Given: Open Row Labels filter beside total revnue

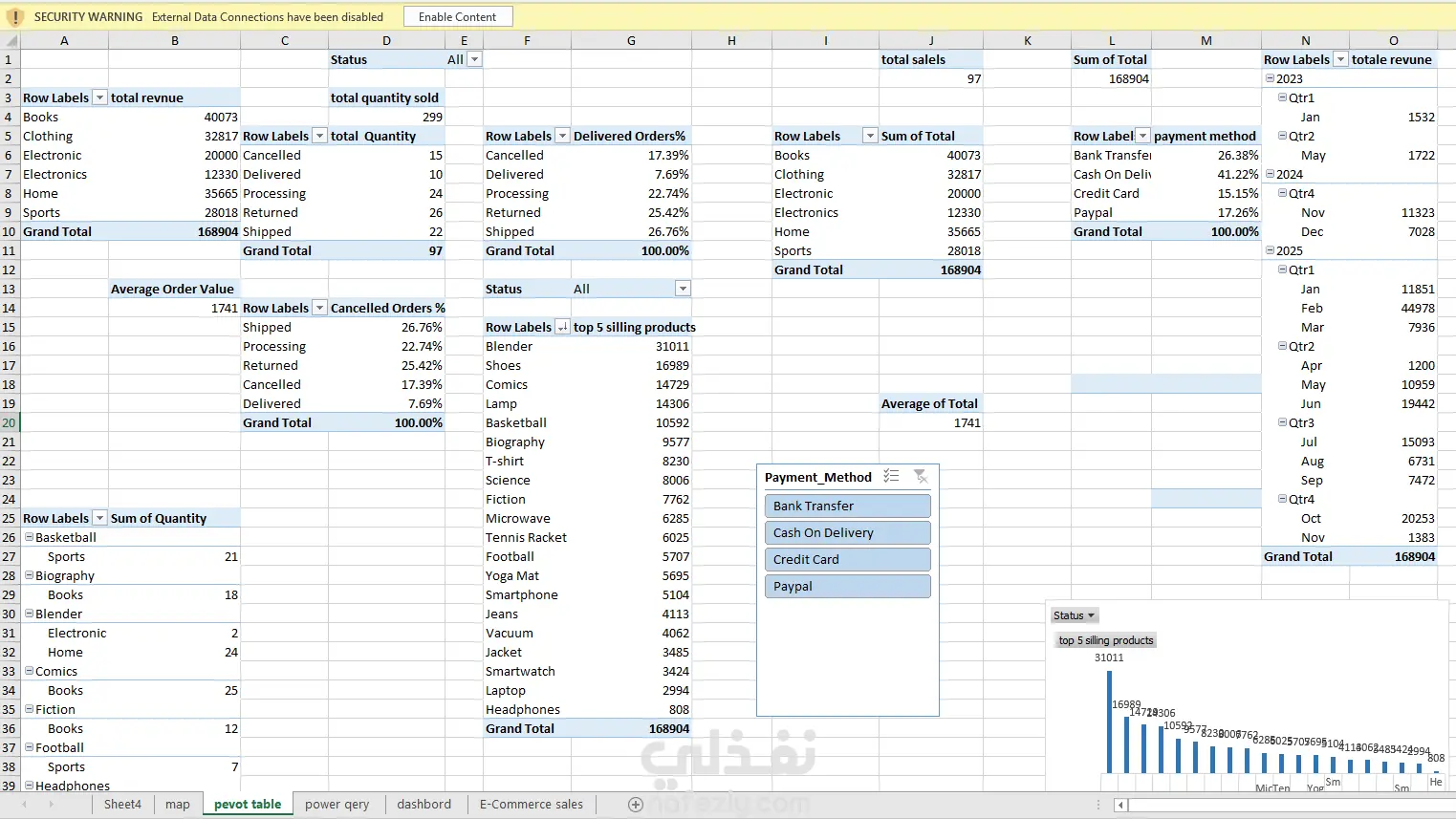Looking at the screenshot, I should [x=99, y=97].
